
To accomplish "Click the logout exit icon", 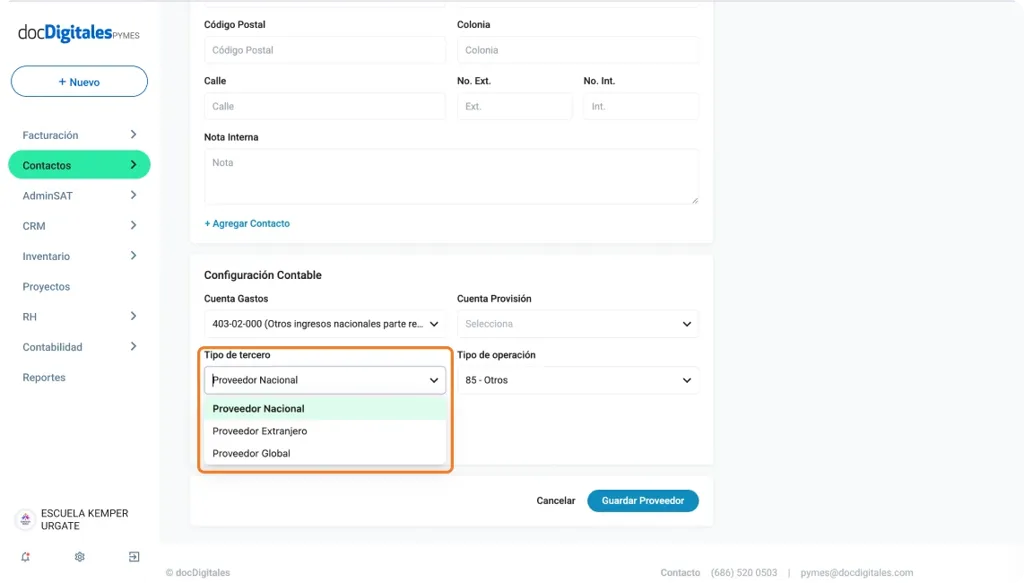I will pyautogui.click(x=134, y=557).
